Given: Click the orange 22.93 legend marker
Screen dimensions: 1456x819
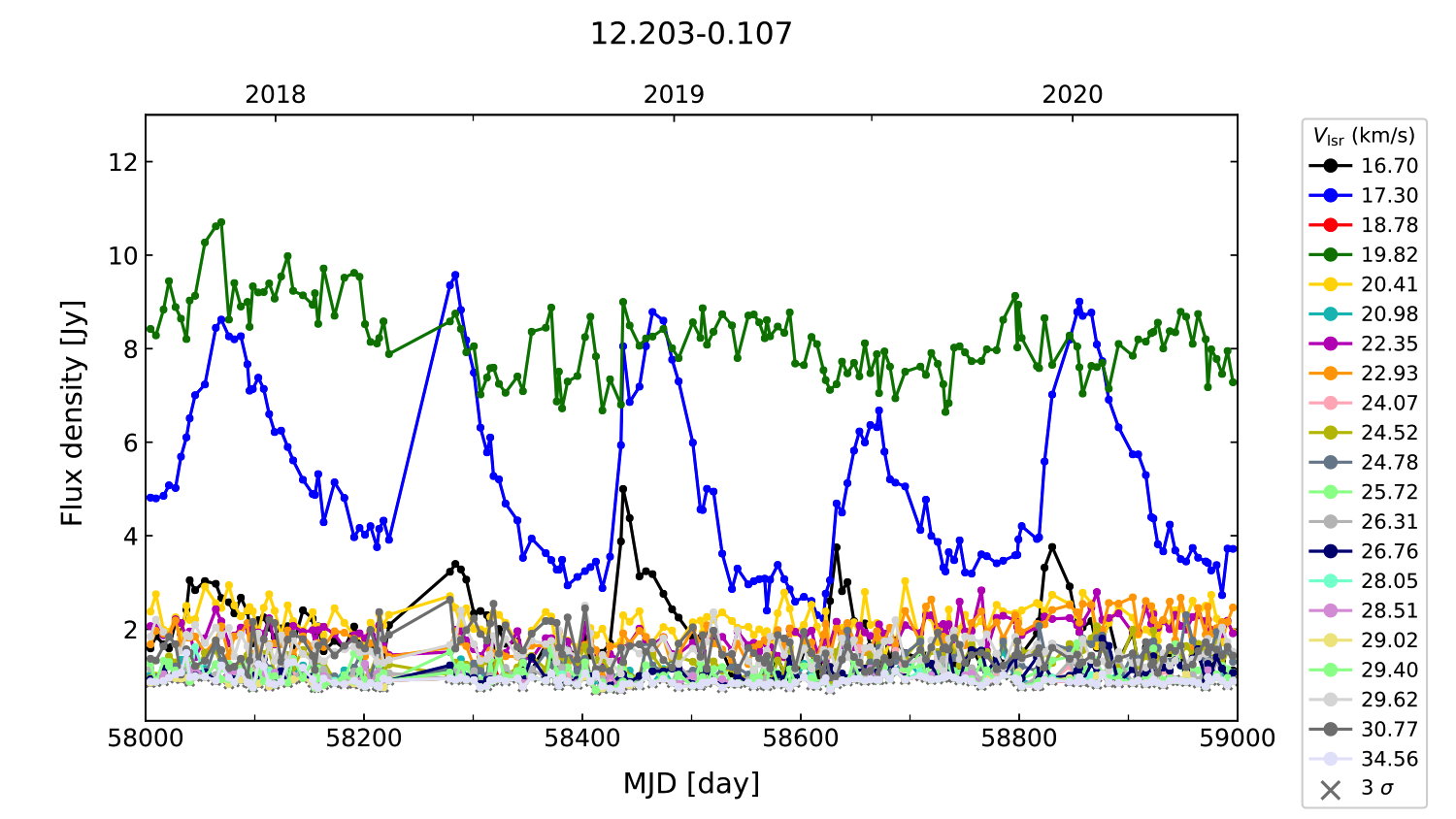Looking at the screenshot, I should (x=1330, y=374).
